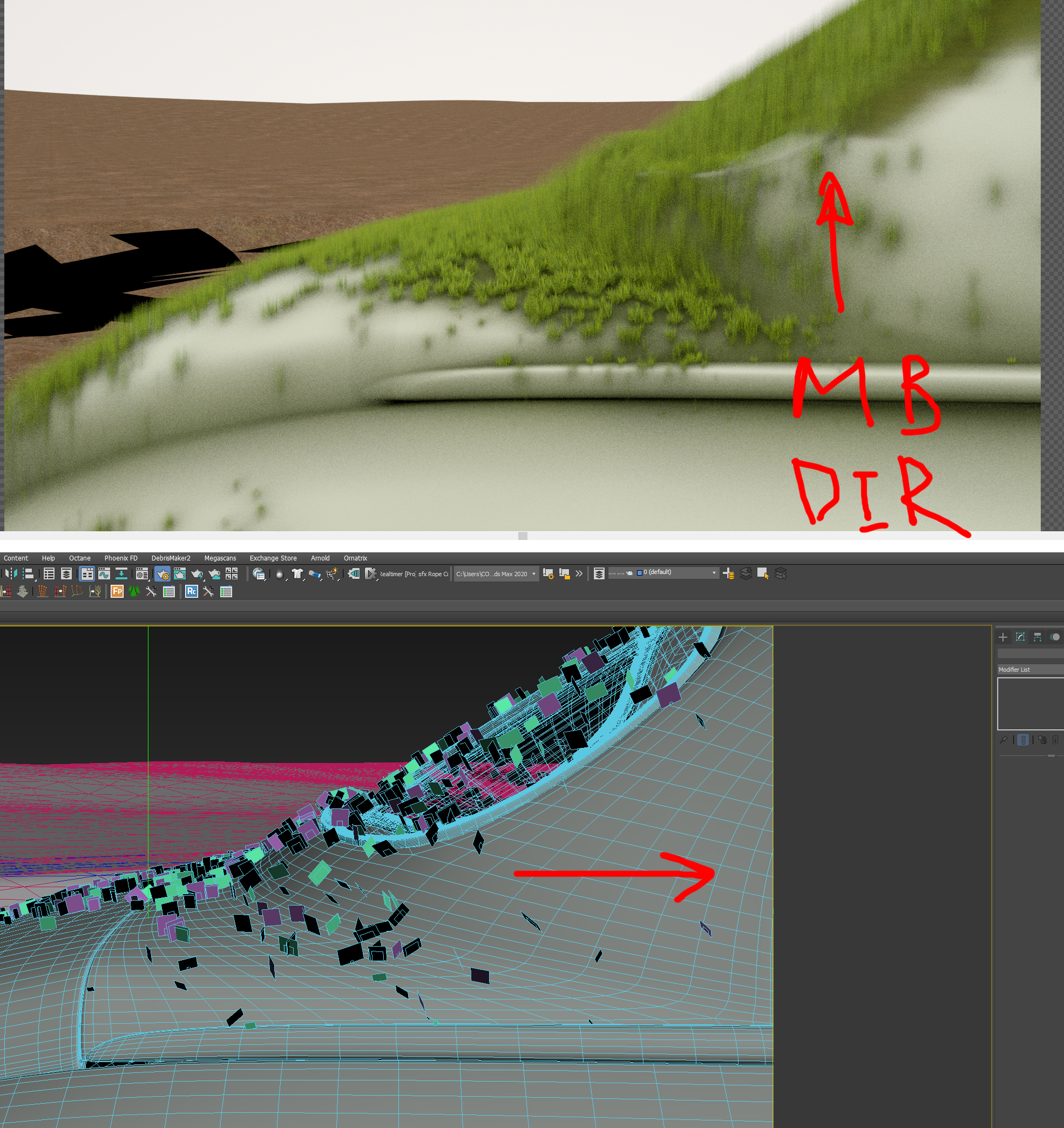Open Rendered Frame Window icon
1064x1128 pixels.
point(180,573)
